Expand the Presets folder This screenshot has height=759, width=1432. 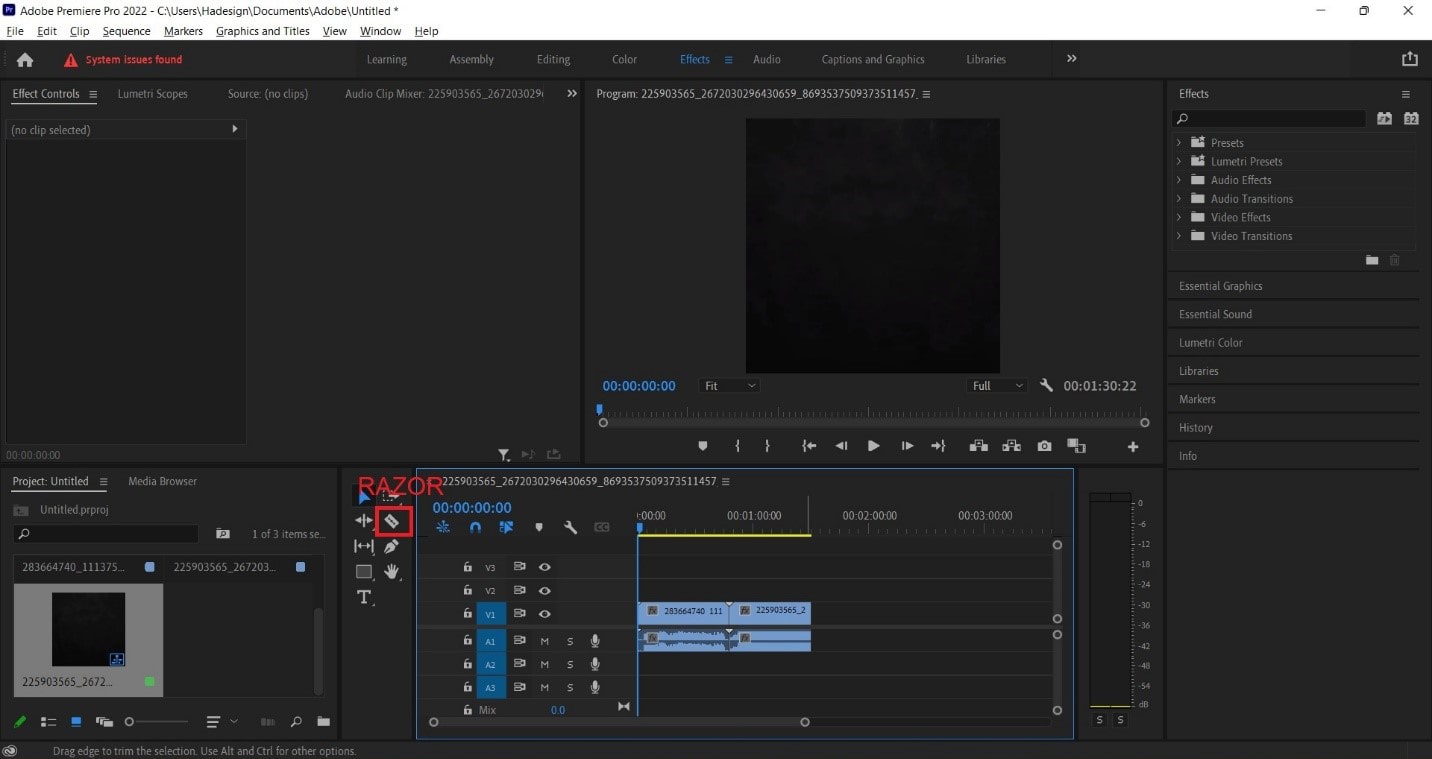pos(1179,143)
